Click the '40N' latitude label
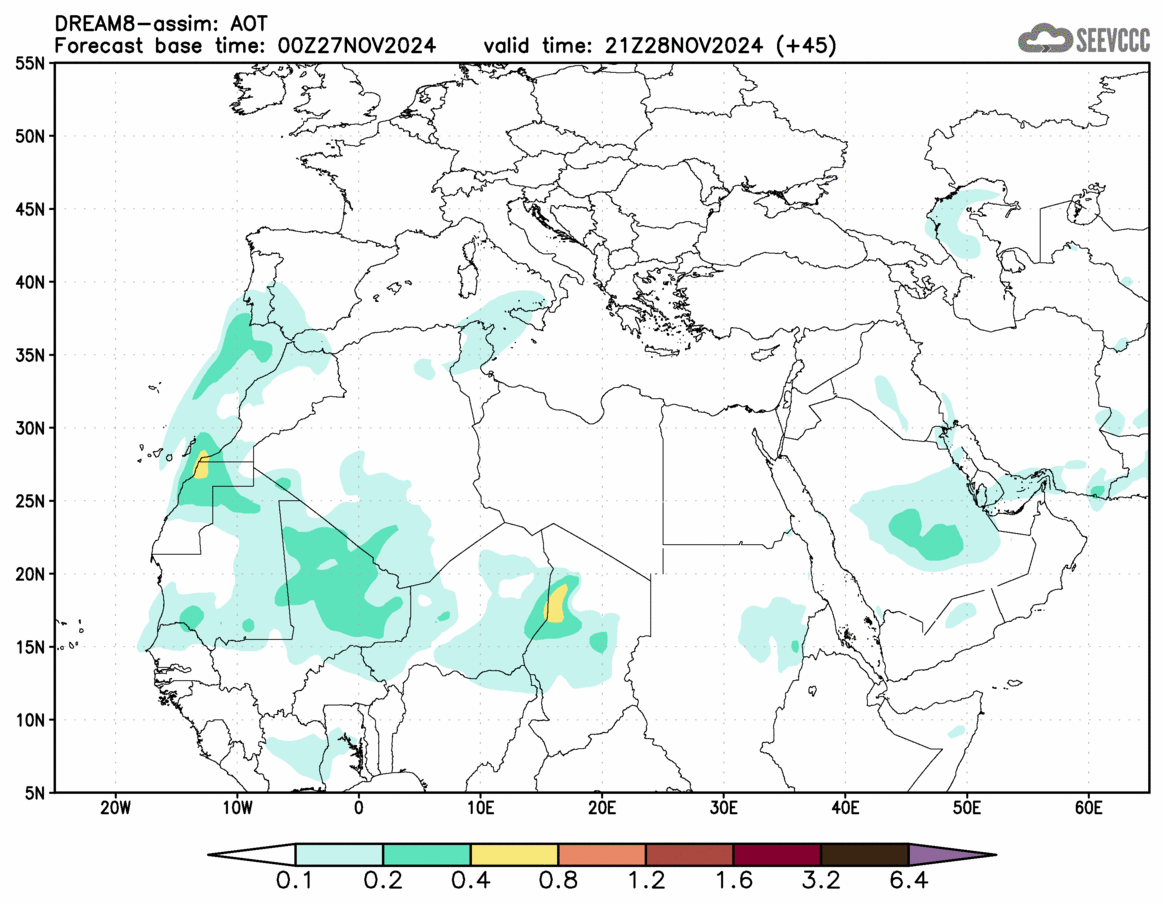 (x=30, y=282)
